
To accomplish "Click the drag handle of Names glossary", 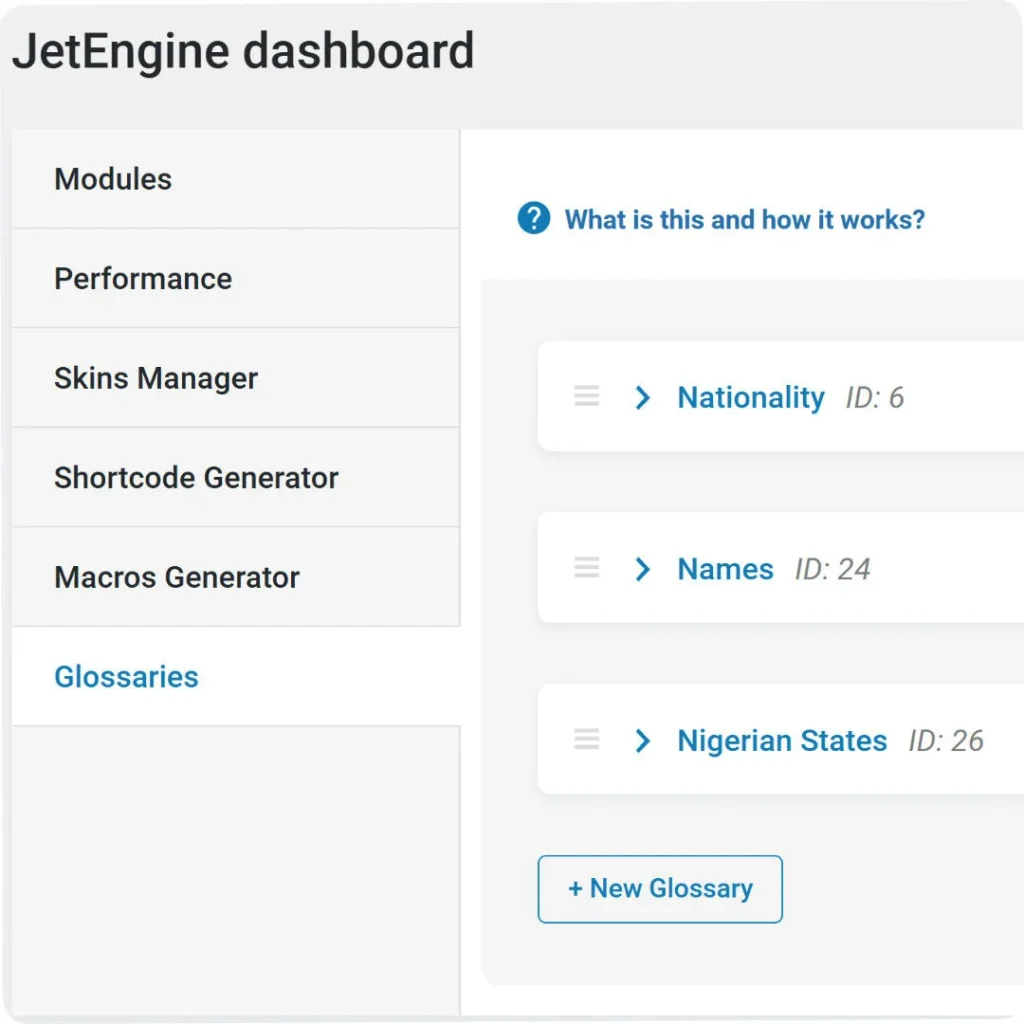I will [586, 568].
